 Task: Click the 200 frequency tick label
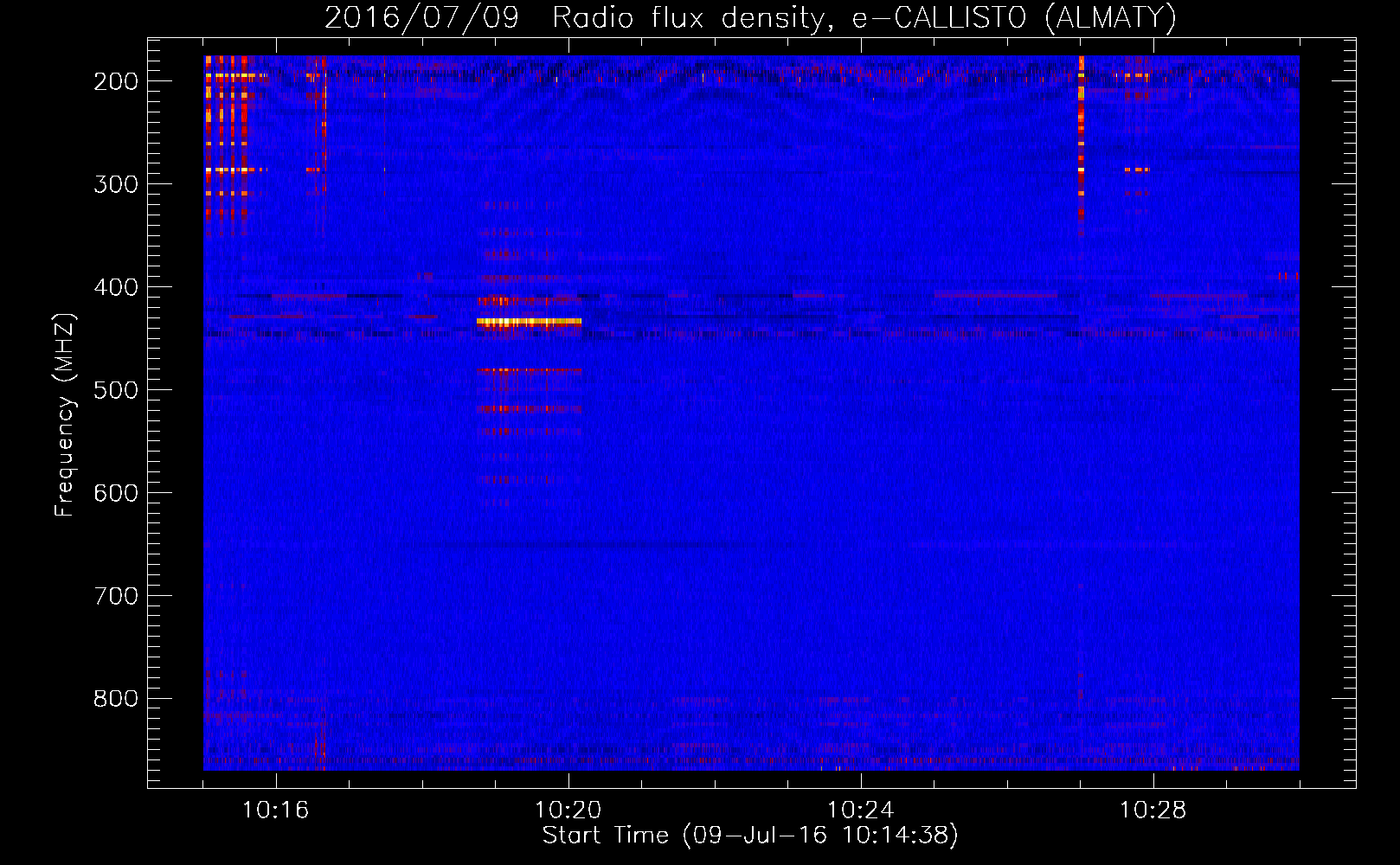tap(116, 81)
